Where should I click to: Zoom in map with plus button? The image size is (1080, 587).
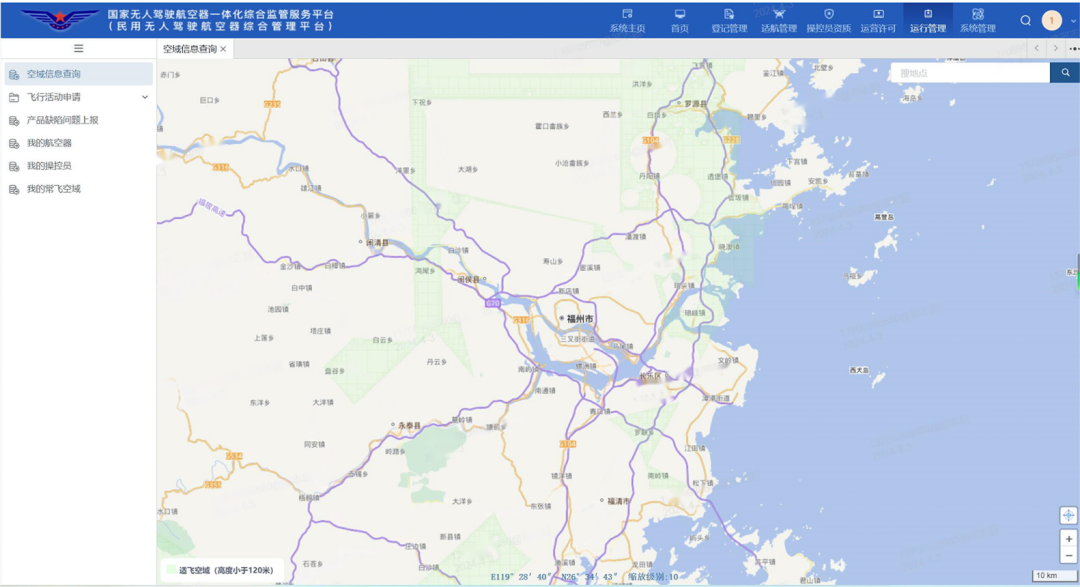pos(1068,539)
